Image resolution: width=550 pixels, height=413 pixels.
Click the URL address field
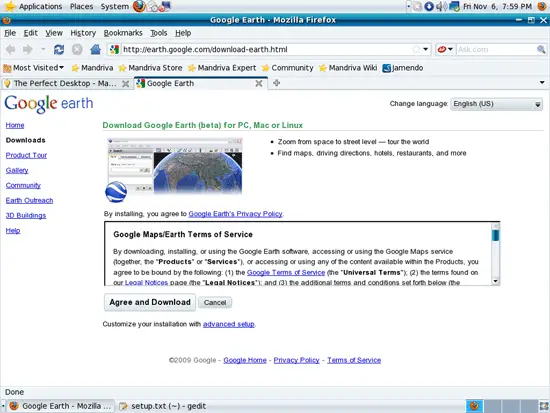point(267,49)
